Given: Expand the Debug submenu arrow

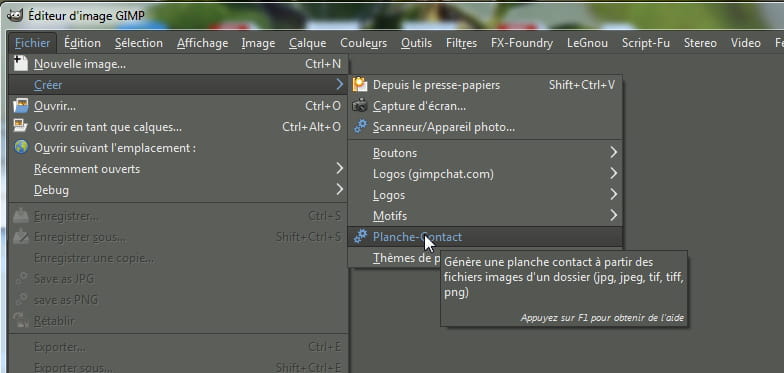Looking at the screenshot, I should click(x=340, y=190).
